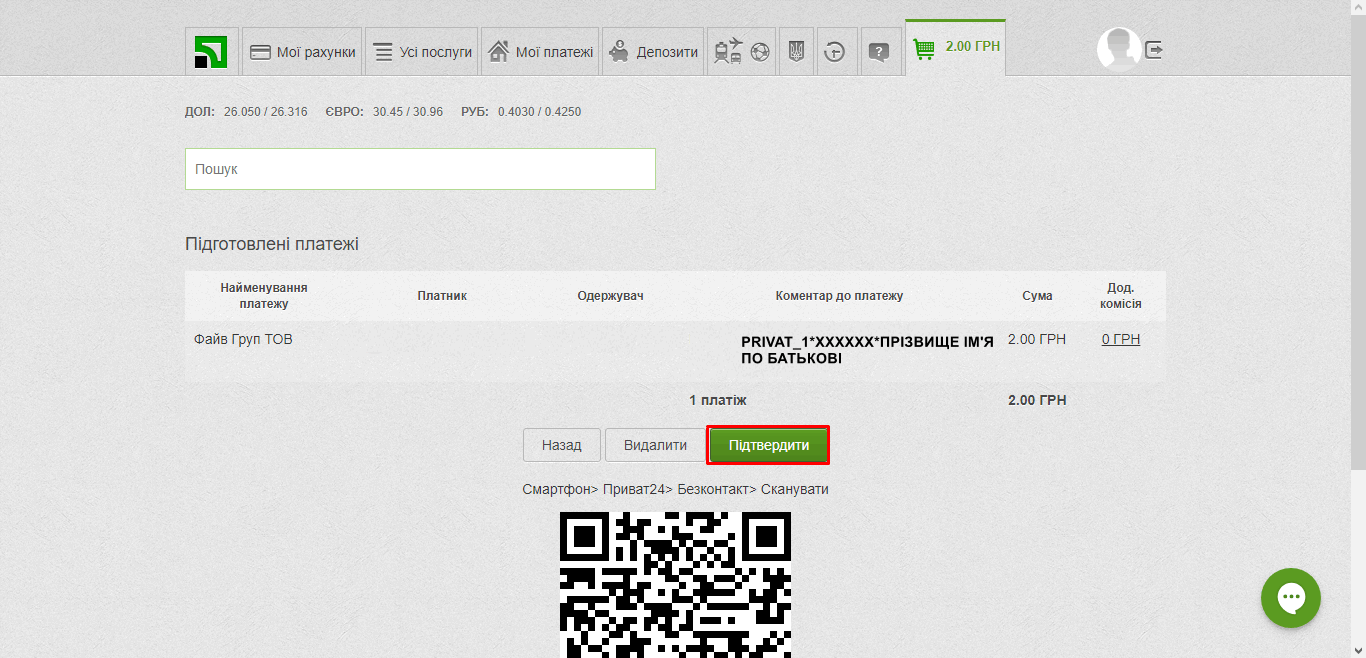The height and width of the screenshot is (658, 1366).
Task: Click the ЄВРО exchange rate value
Action: click(408, 112)
